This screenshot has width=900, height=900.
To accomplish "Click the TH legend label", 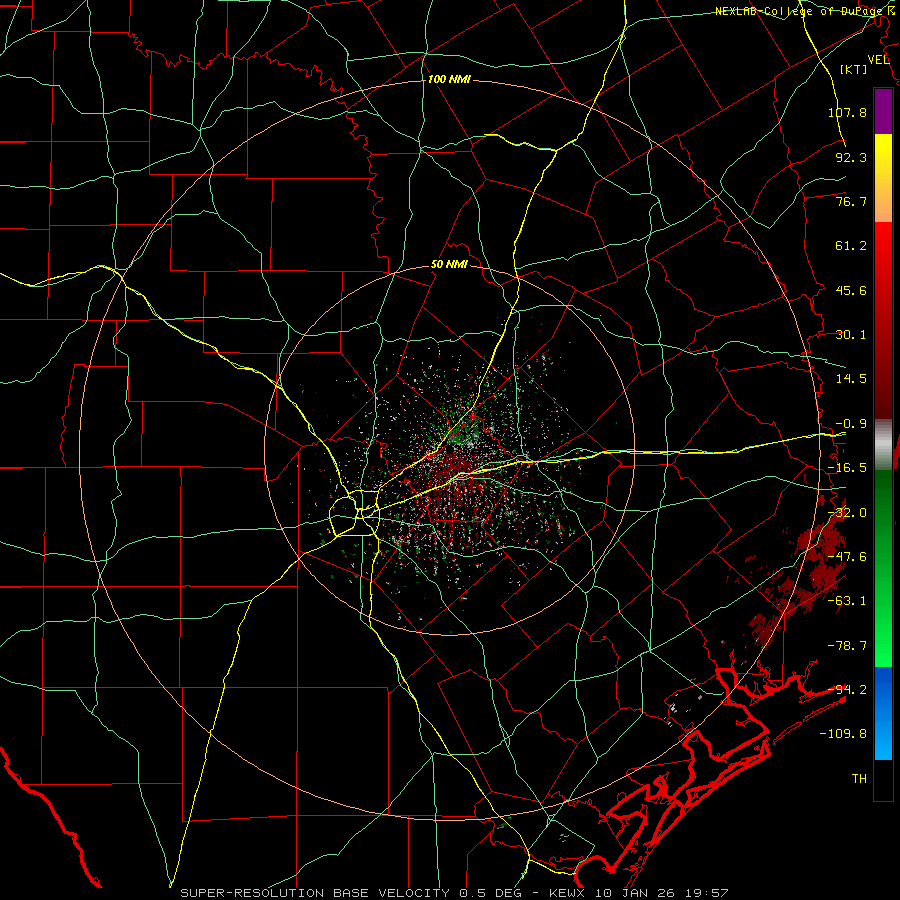I will pyautogui.click(x=859, y=778).
